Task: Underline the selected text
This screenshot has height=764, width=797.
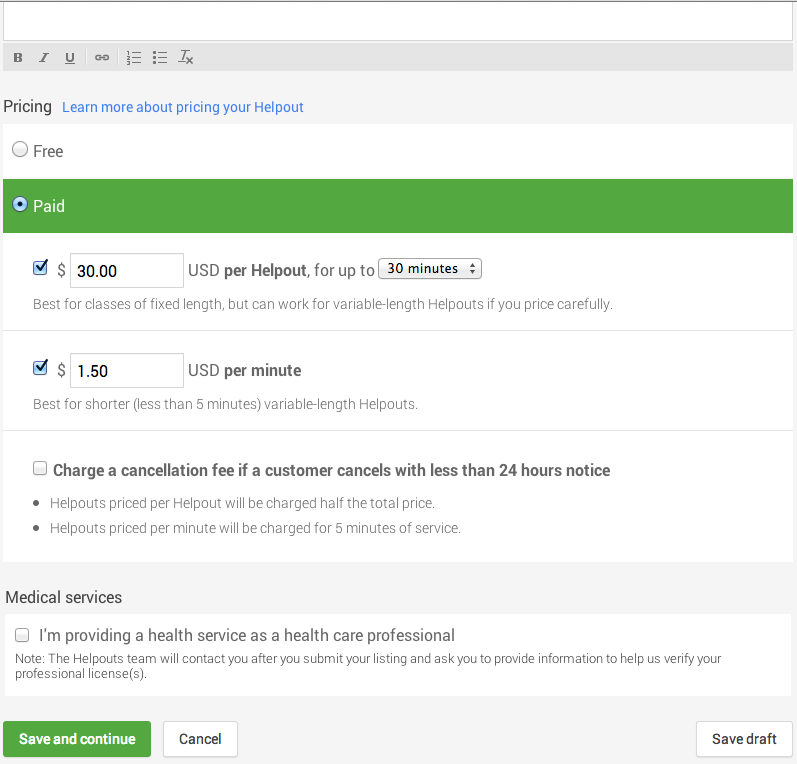Action: [70, 57]
